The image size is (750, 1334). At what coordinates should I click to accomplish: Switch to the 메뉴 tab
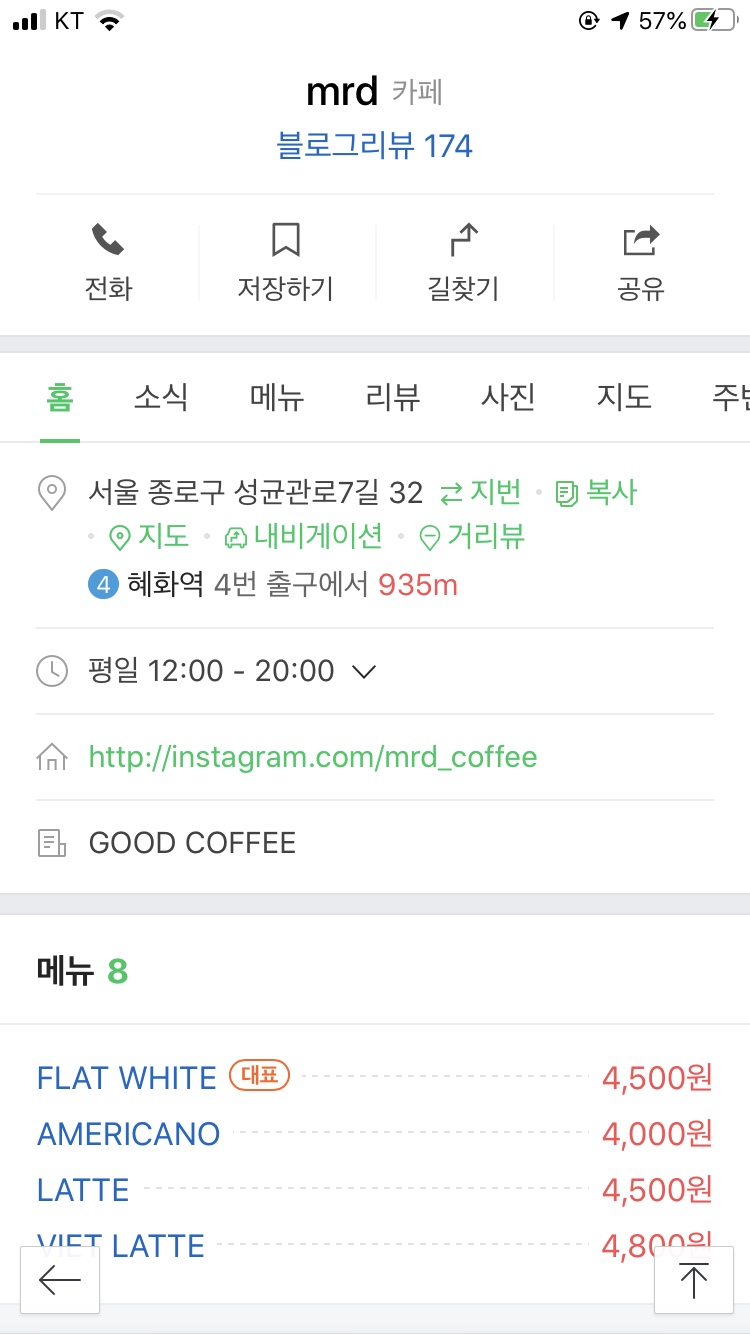click(277, 397)
